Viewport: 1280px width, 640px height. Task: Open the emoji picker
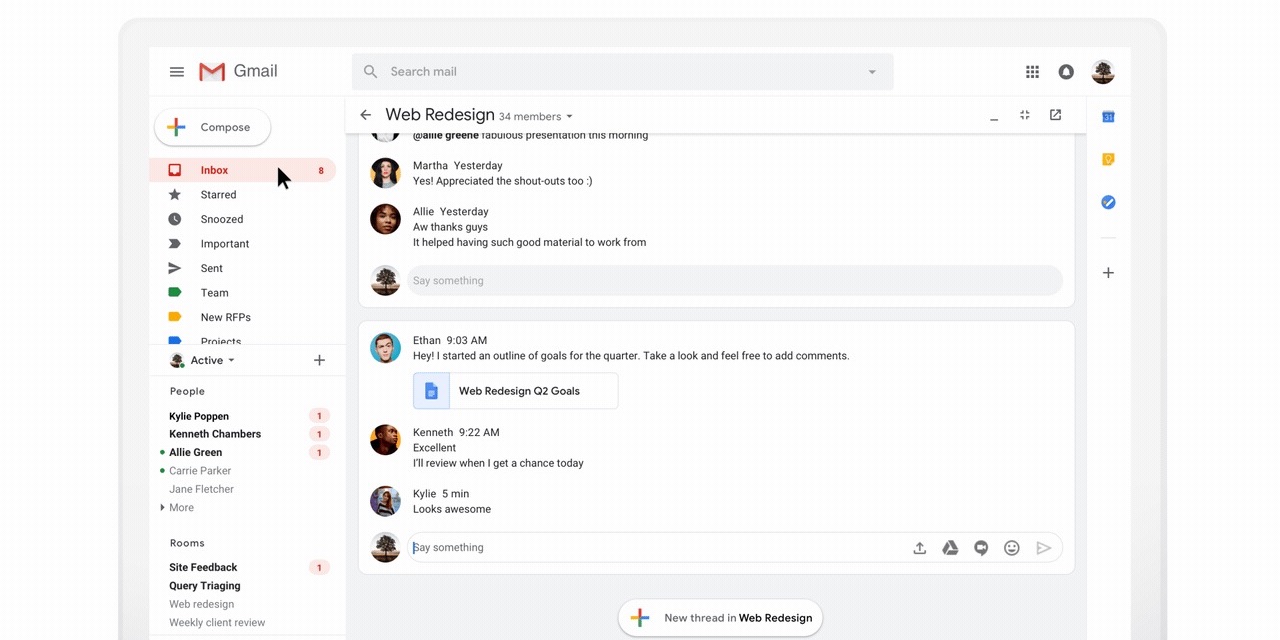pyautogui.click(x=1011, y=547)
